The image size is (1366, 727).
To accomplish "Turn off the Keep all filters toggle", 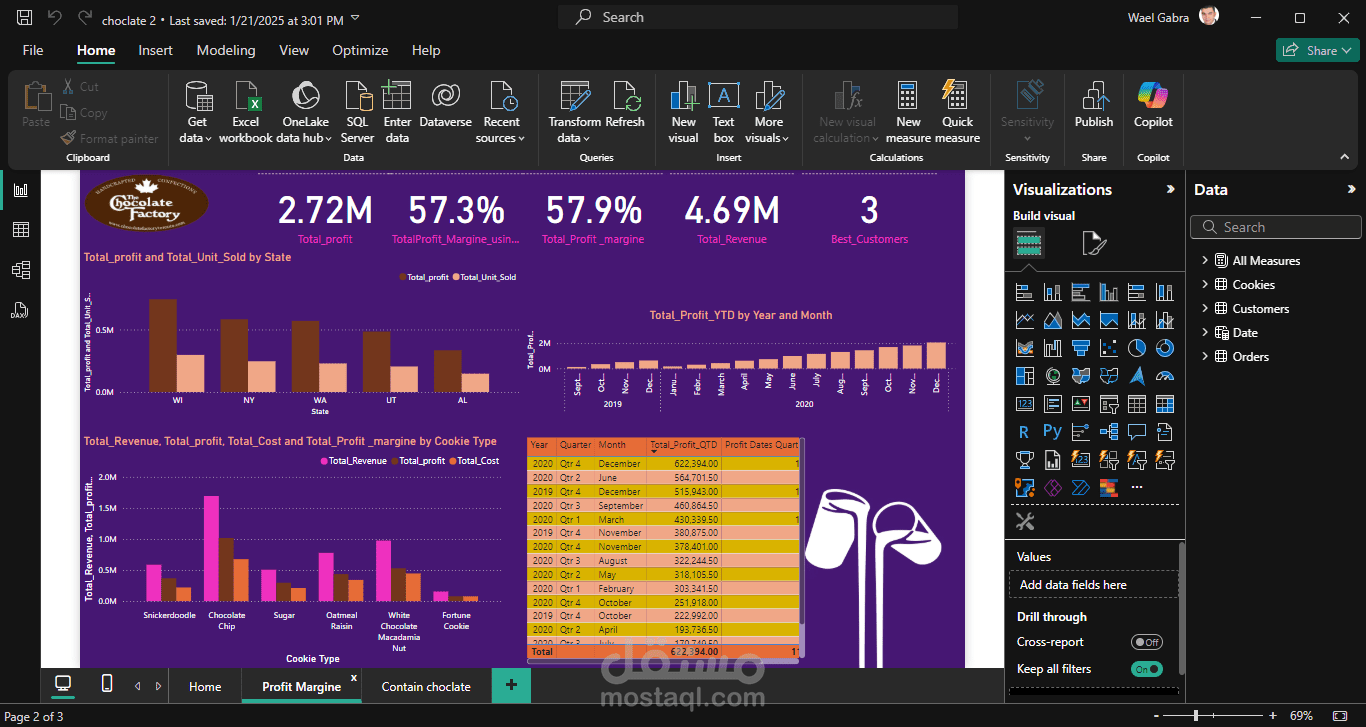I will (x=1146, y=668).
